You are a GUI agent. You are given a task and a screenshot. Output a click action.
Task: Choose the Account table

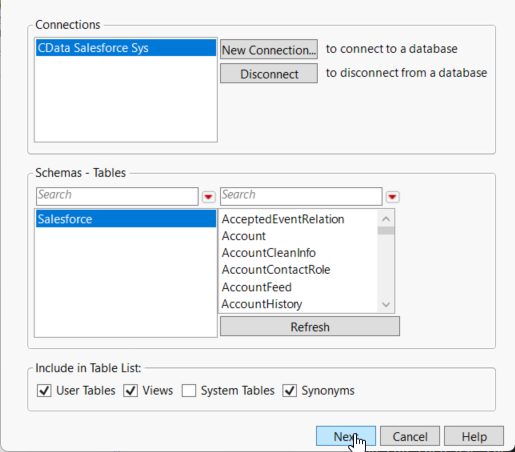coord(244,236)
